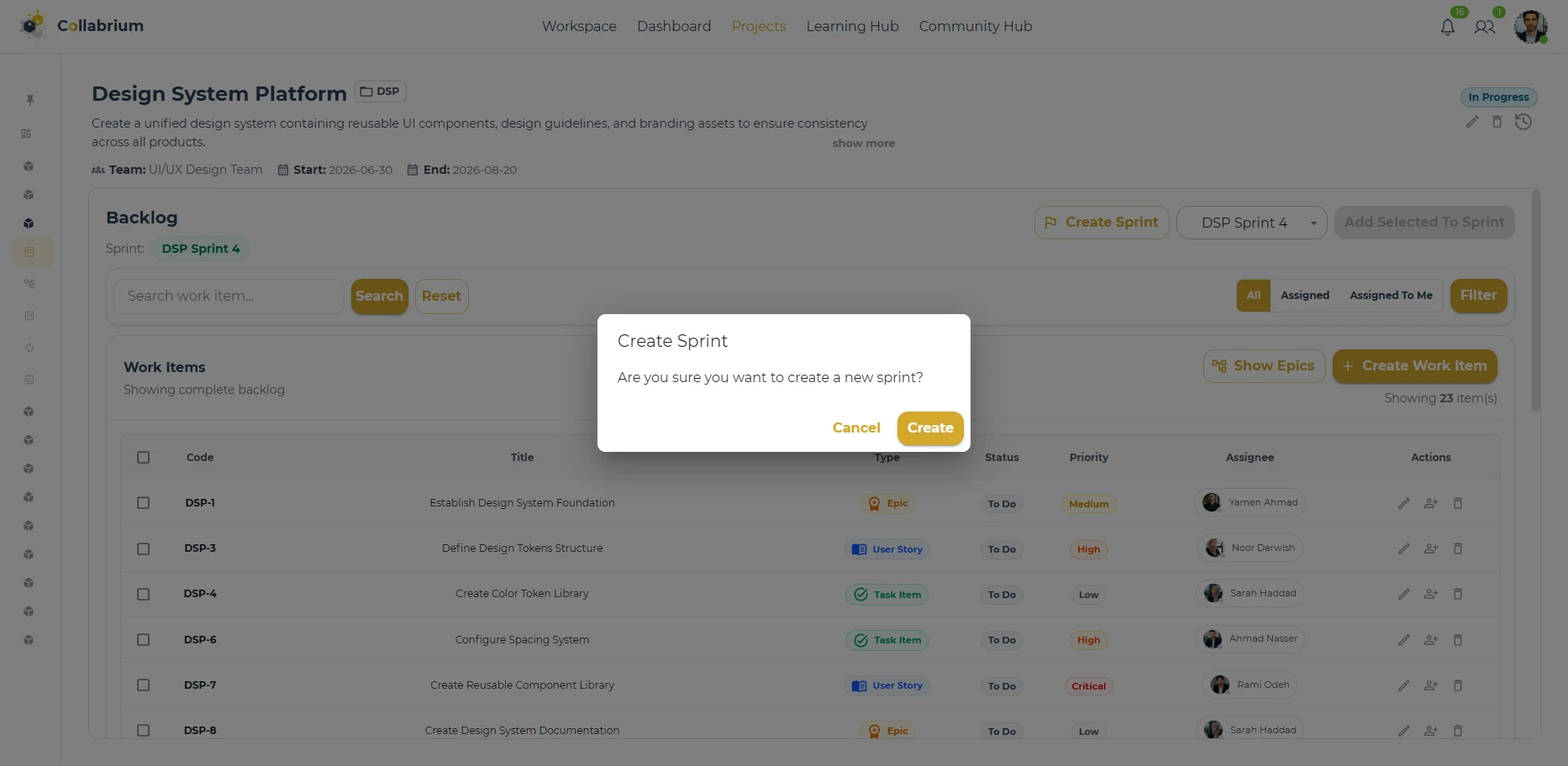
Task: Open the project history clock icon
Action: click(1523, 122)
